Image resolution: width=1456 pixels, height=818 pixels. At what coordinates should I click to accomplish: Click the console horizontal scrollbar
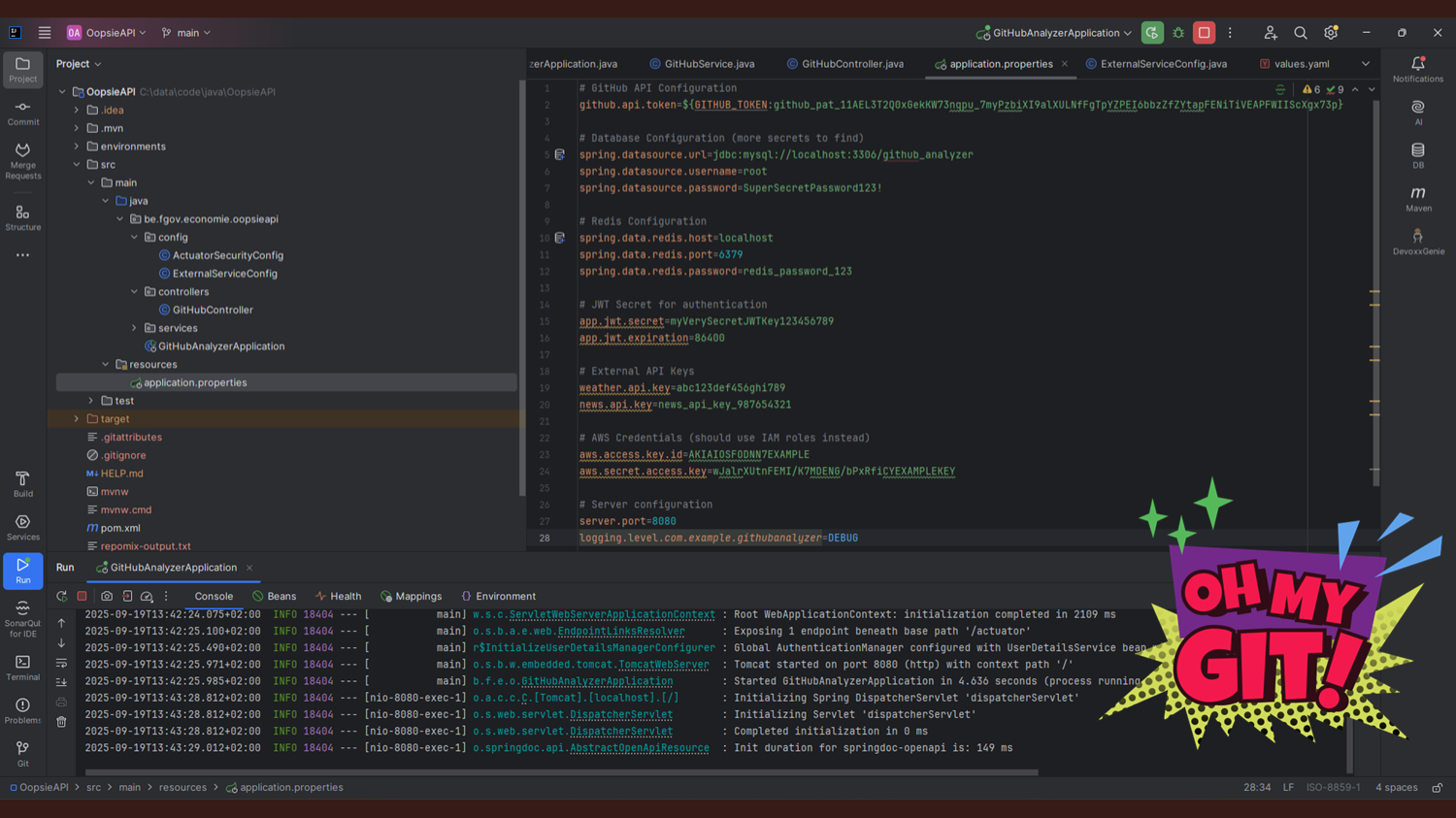pos(563,772)
